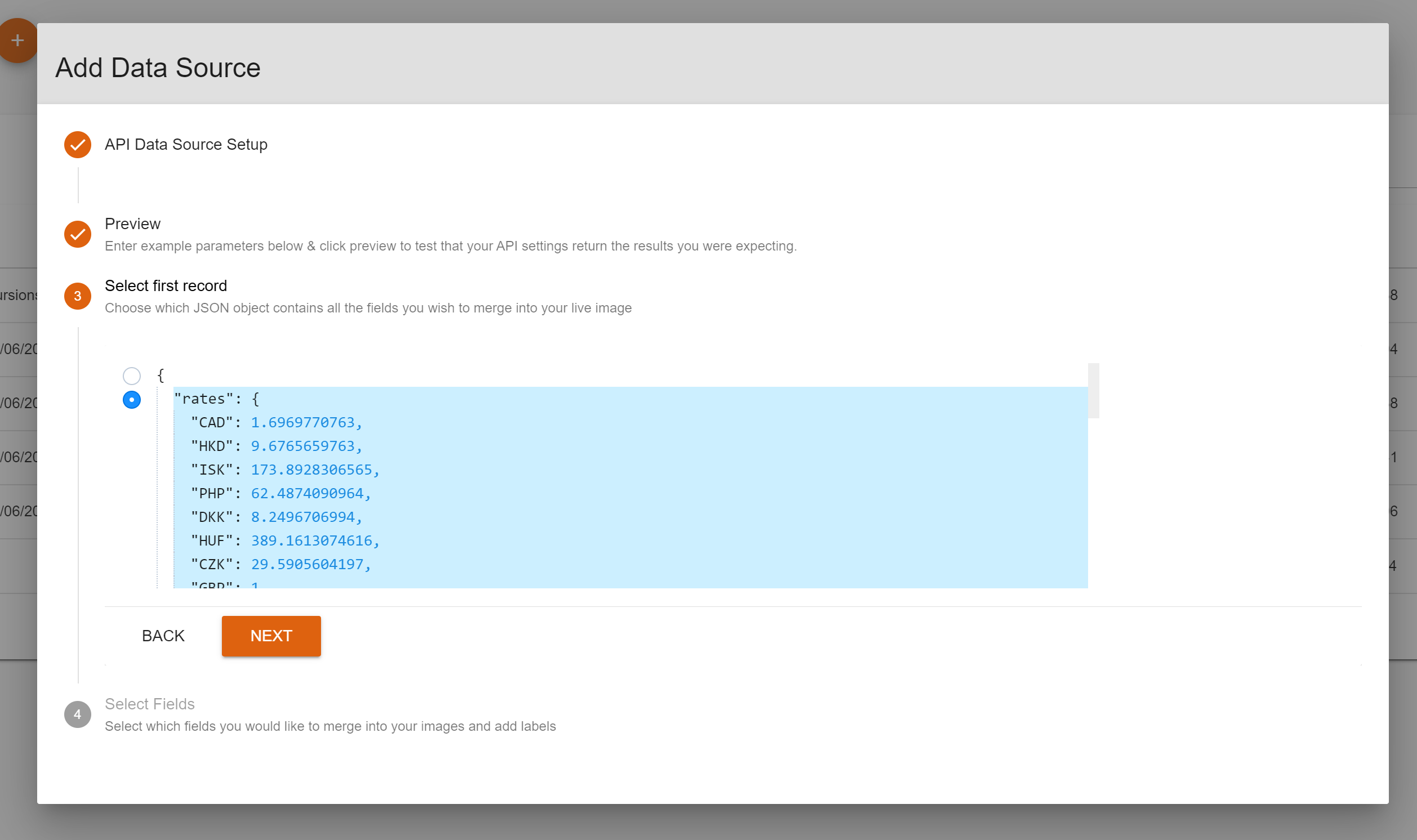Click the step 4 number circle
1417x840 pixels.
point(78,714)
